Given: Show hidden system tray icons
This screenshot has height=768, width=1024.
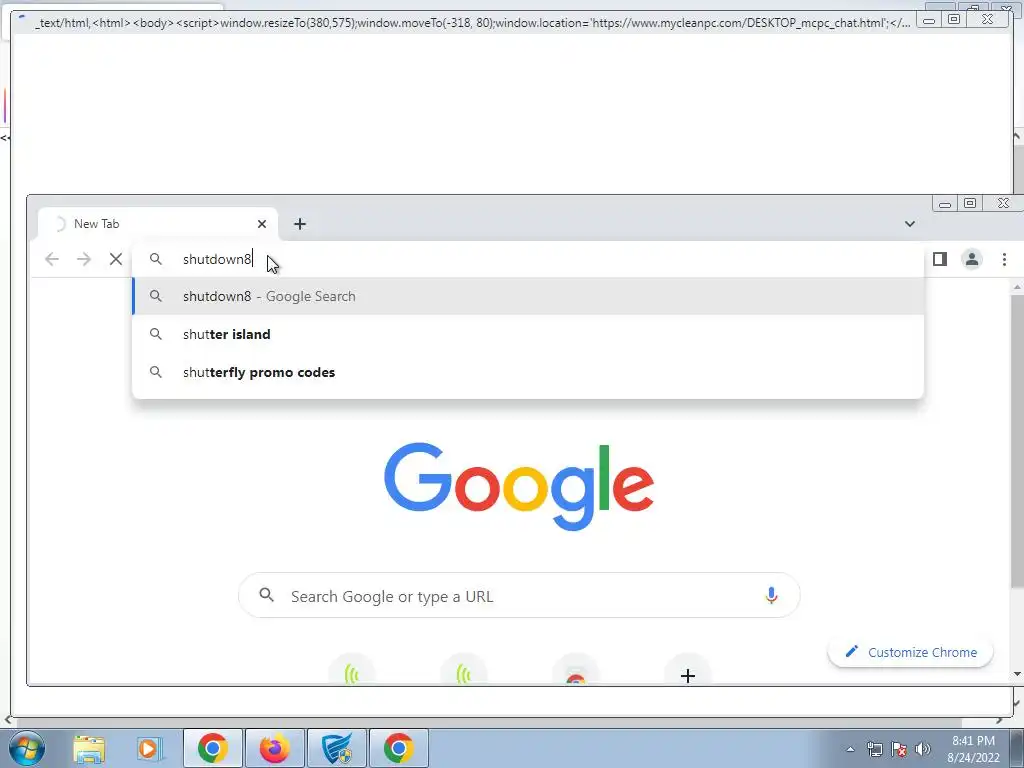Looking at the screenshot, I should click(x=850, y=749).
